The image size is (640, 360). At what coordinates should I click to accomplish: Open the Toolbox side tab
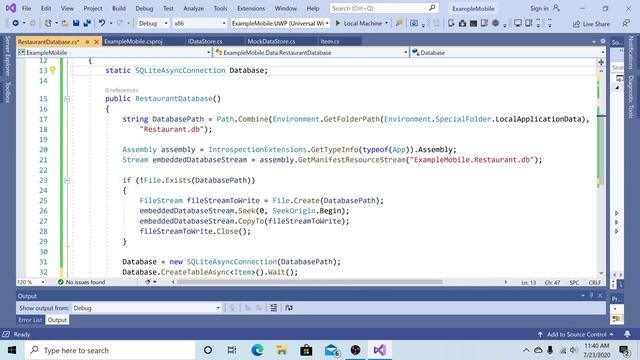[7, 92]
